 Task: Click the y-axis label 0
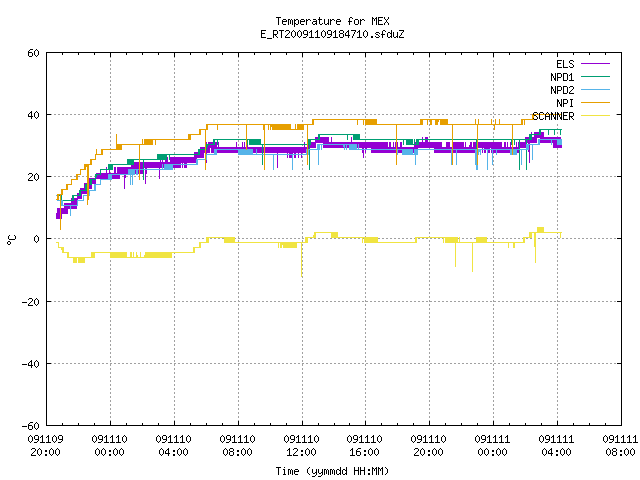click(37, 239)
